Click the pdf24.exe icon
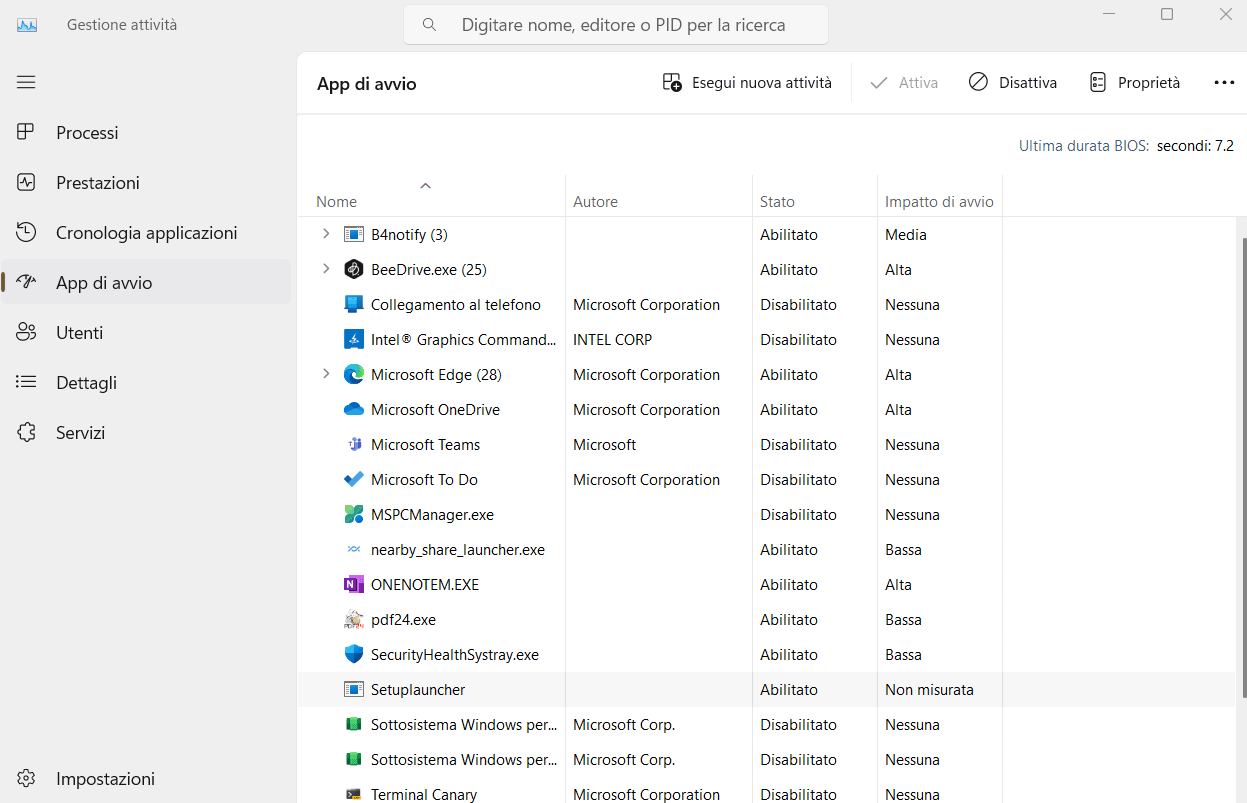Image resolution: width=1247 pixels, height=803 pixels. point(354,620)
